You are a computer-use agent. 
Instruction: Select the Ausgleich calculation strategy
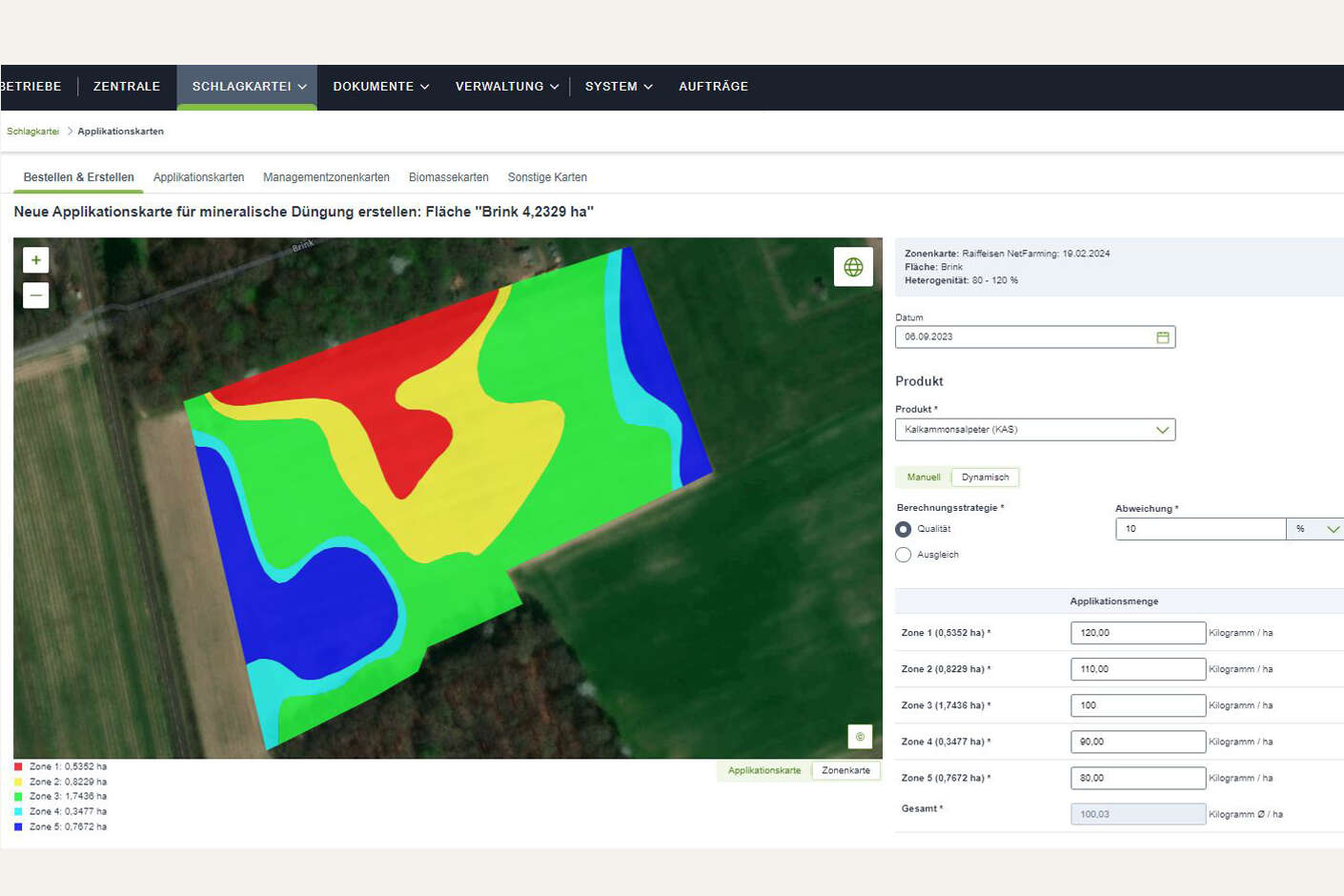(904, 555)
